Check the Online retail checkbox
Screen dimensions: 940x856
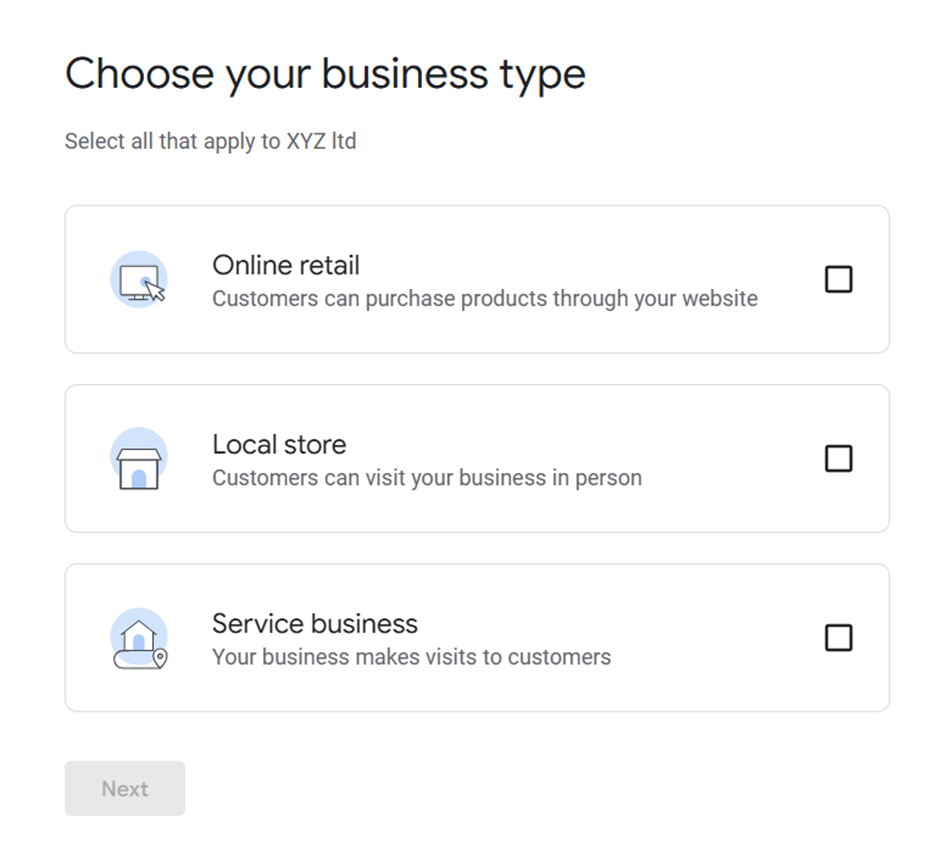[x=838, y=280]
